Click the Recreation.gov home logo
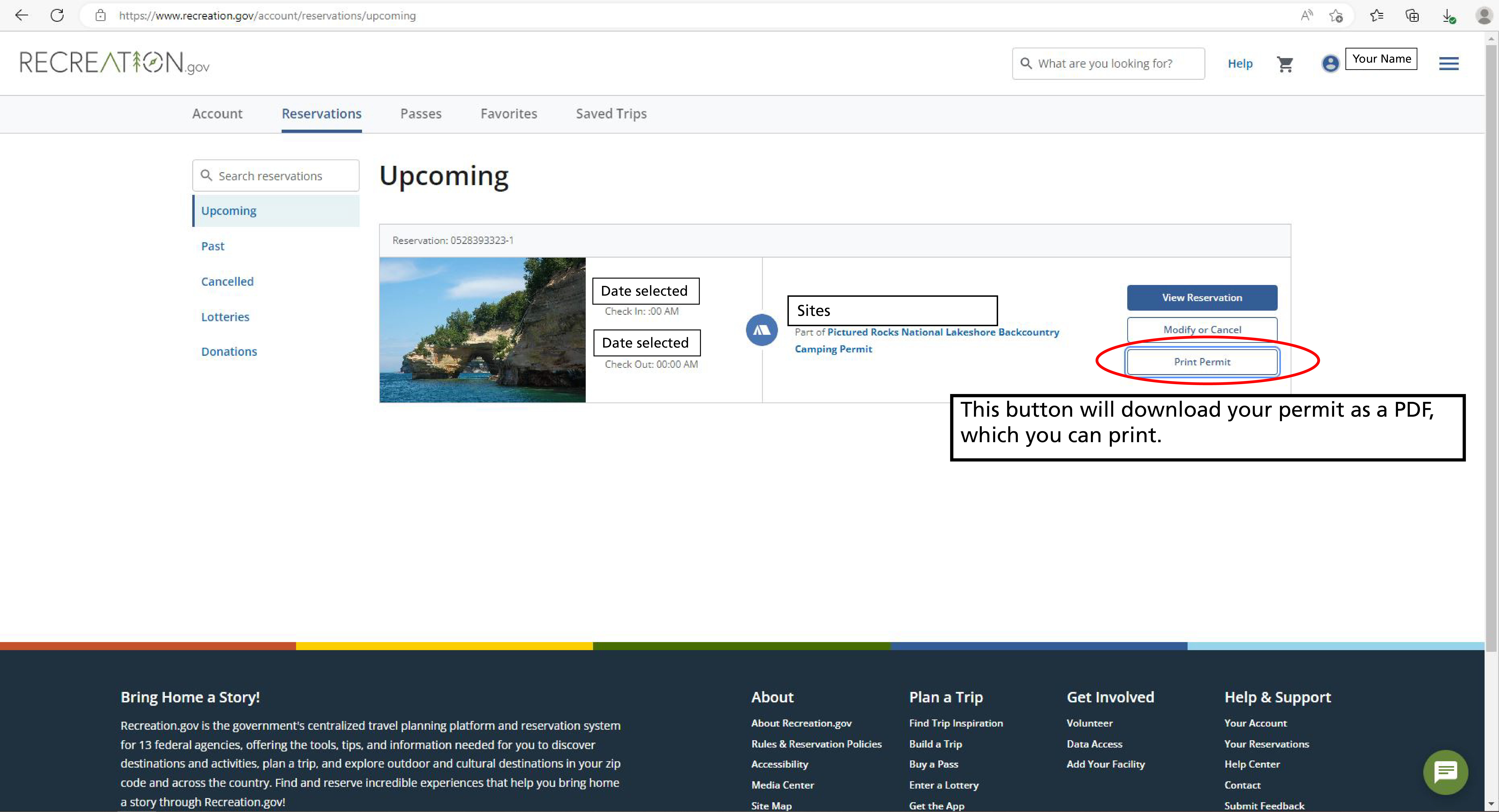The image size is (1499, 812). (113, 62)
